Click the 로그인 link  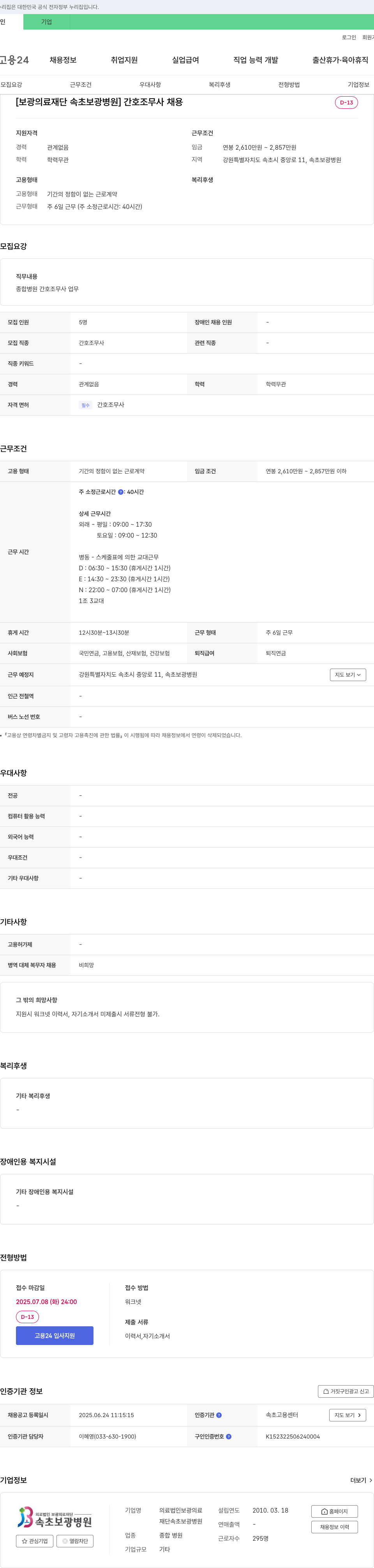coord(349,37)
